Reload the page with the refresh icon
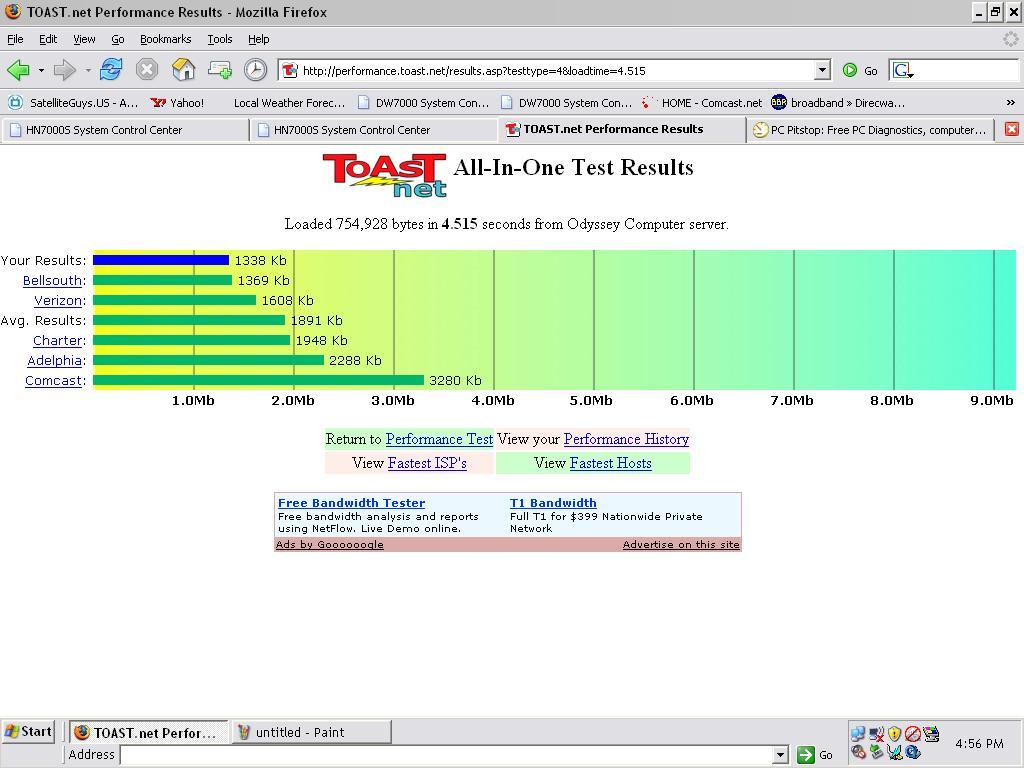 (111, 69)
